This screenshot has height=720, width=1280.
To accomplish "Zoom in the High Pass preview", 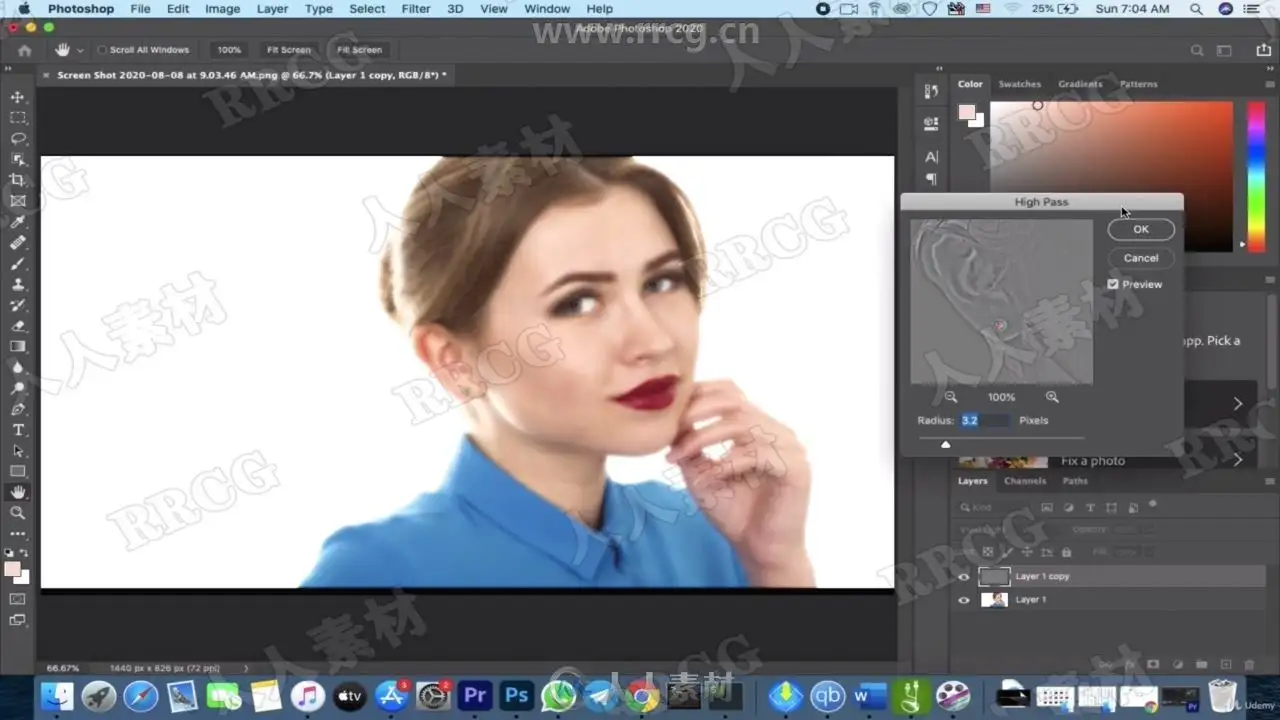I will (1052, 397).
